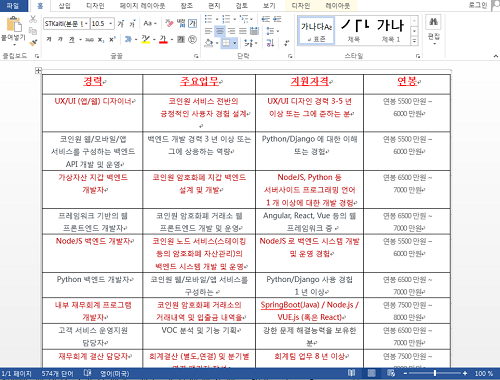This screenshot has height=380, width=500.
Task: Click the 로그인 (Sign in) link
Action: (x=477, y=5)
